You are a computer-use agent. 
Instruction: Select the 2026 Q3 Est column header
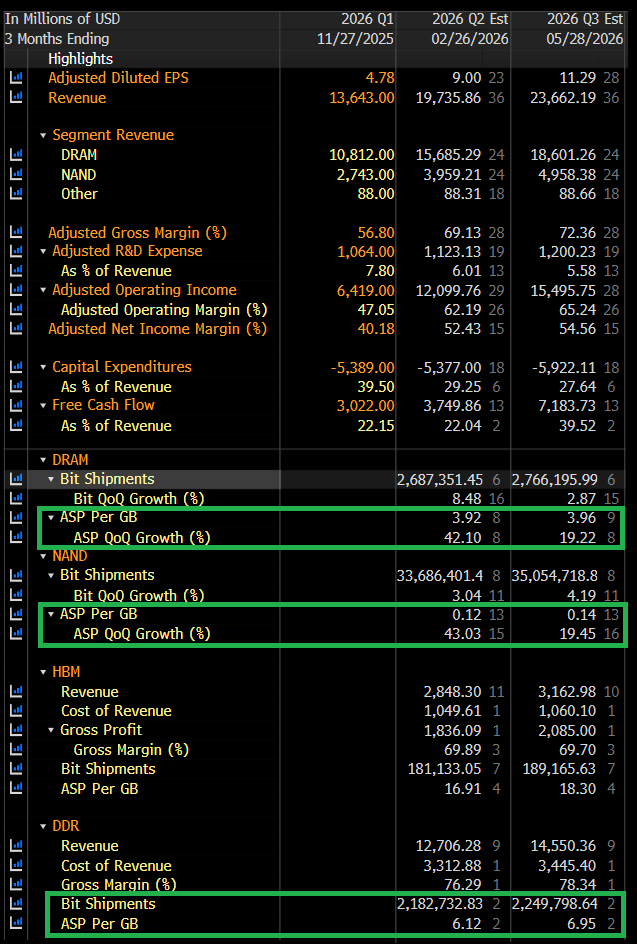click(x=585, y=19)
